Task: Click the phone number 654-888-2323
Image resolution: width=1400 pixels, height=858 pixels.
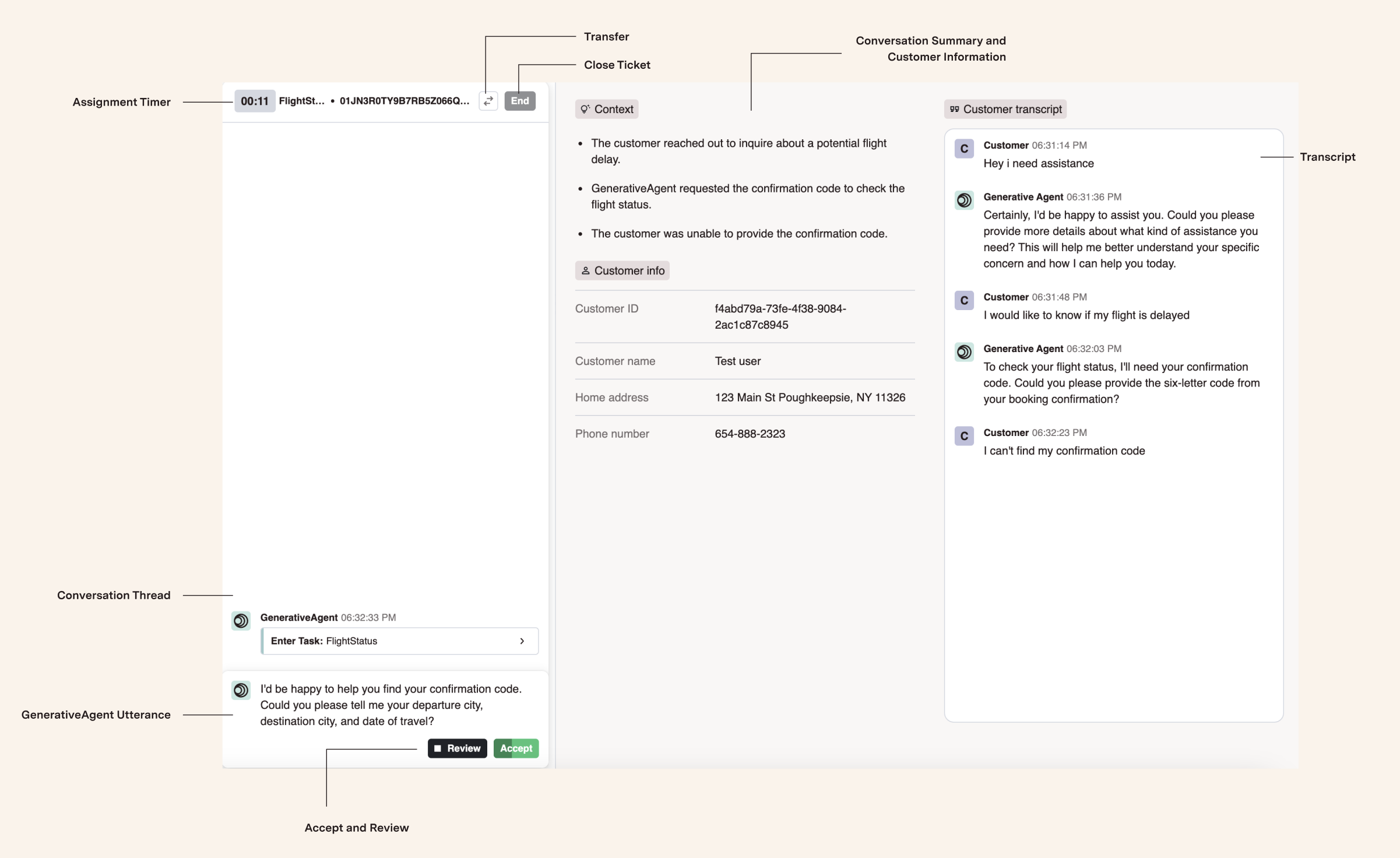Action: (x=750, y=433)
